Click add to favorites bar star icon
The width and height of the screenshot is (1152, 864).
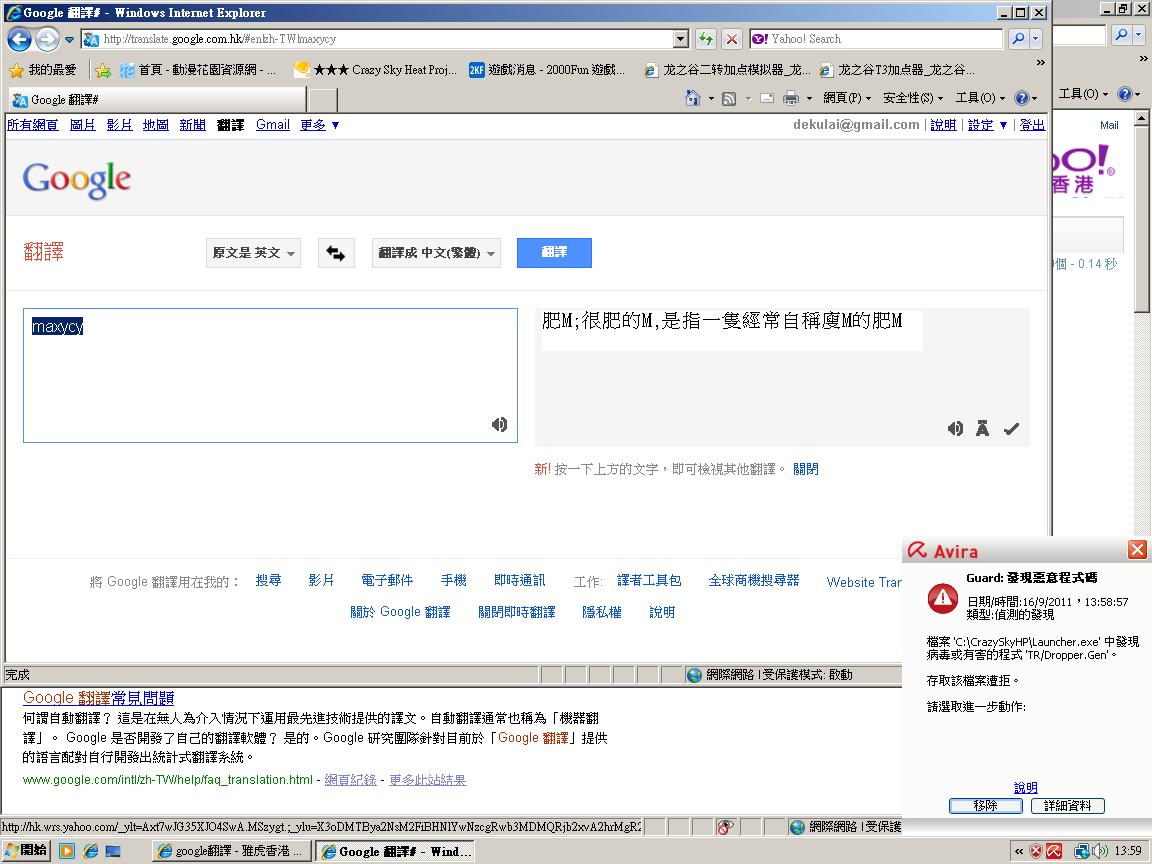[x=103, y=70]
